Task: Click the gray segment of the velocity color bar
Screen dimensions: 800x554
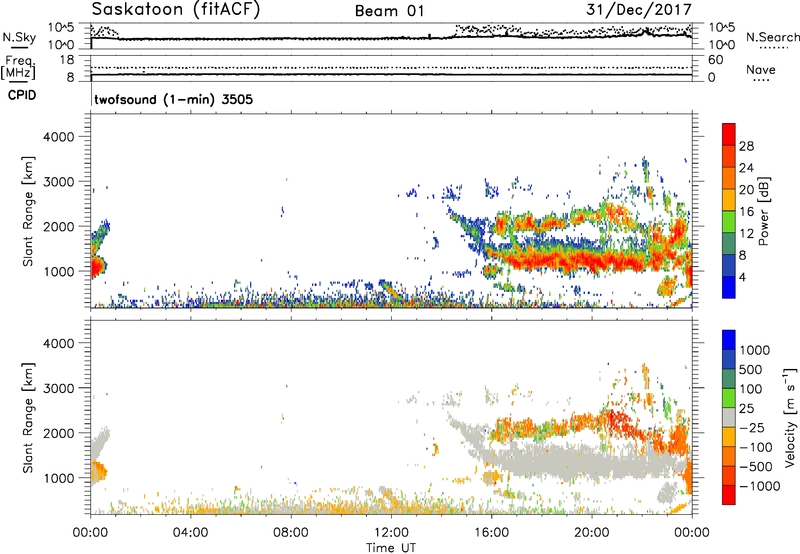Action: tap(729, 418)
